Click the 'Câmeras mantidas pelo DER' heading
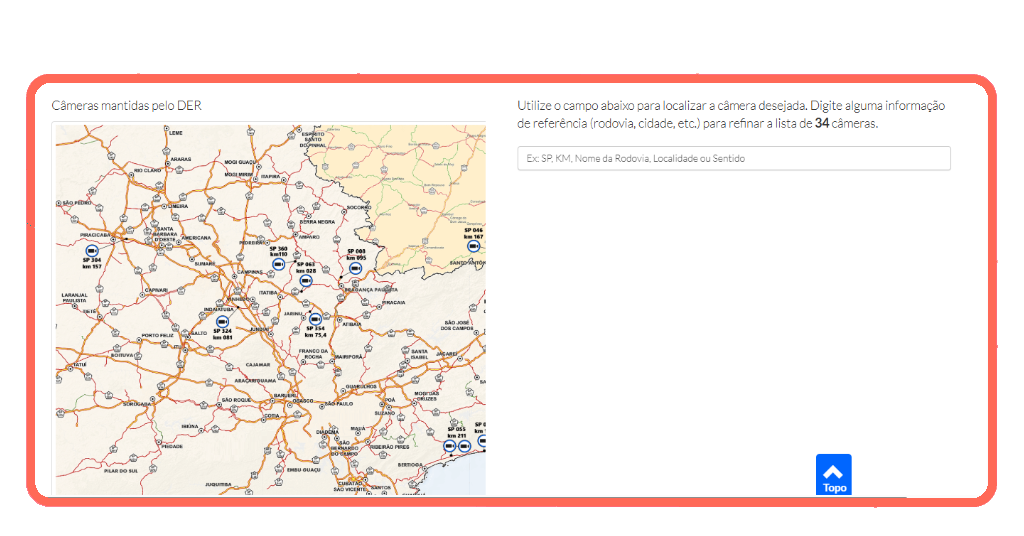The width and height of the screenshot is (1024, 536). tap(127, 105)
